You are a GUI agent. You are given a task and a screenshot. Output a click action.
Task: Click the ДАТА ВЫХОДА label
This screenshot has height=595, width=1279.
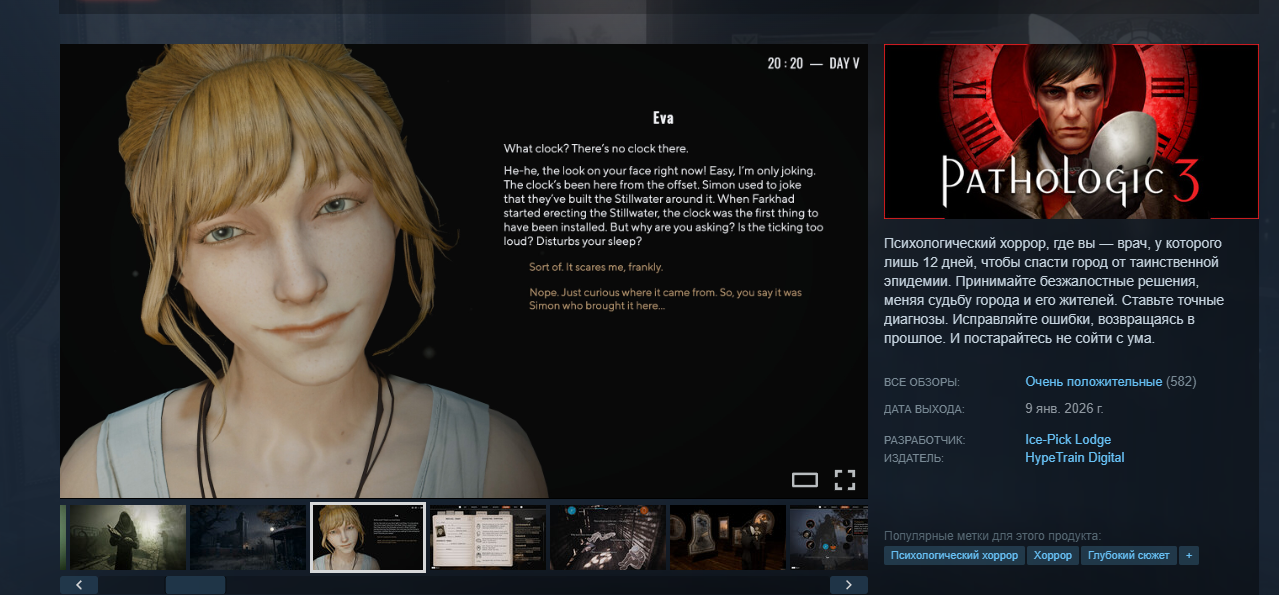point(924,410)
